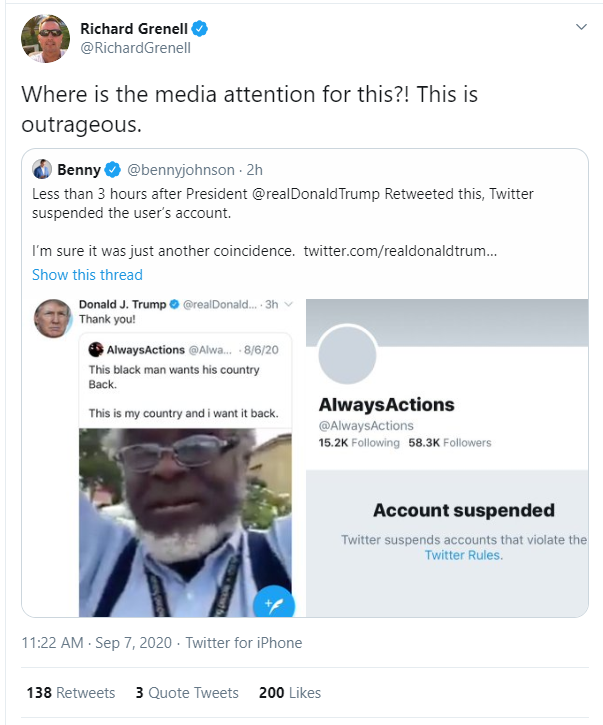This screenshot has width=603, height=725.
Task: Click the "Twitter for iPhone" source link
Action: (244, 643)
